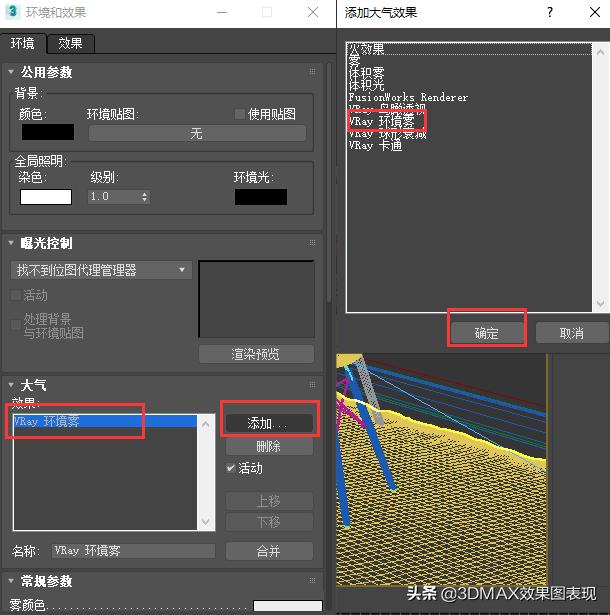Collapse the 曝光控制 rollout

click(x=11, y=243)
